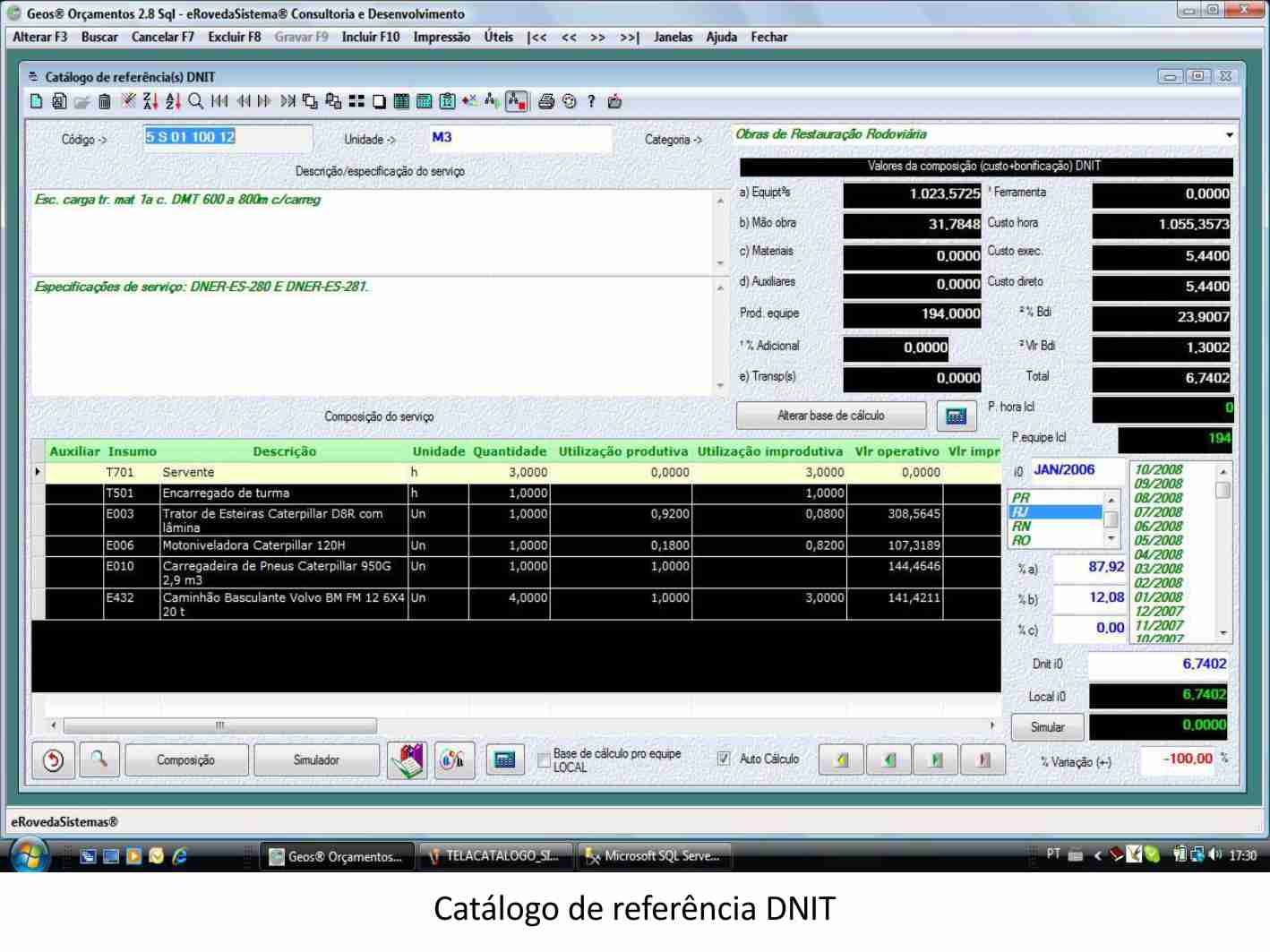
Task: Click the Unidade field showing M3
Action: [519, 138]
